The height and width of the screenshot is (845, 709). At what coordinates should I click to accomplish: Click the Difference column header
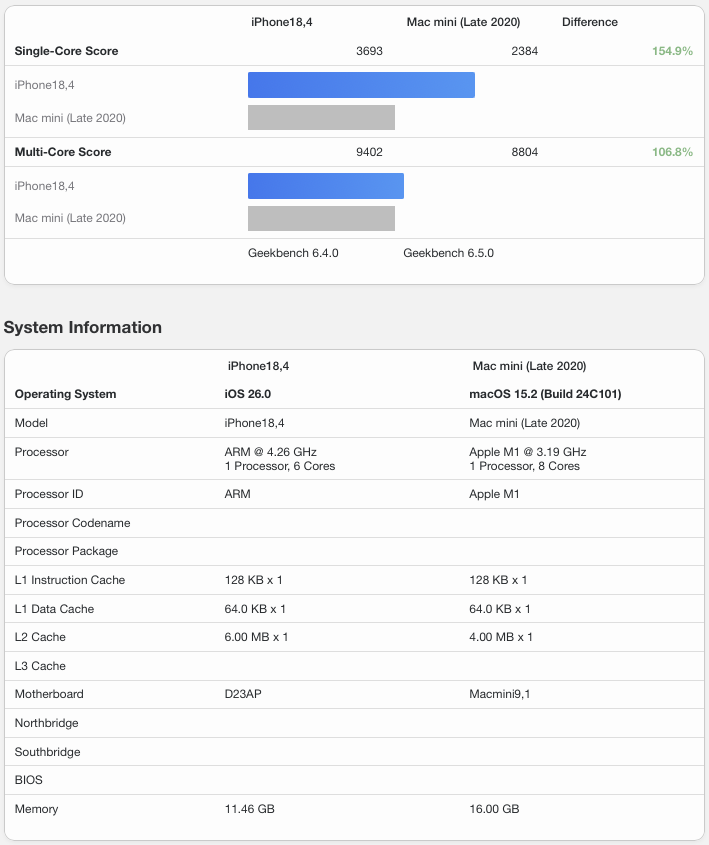coord(589,22)
